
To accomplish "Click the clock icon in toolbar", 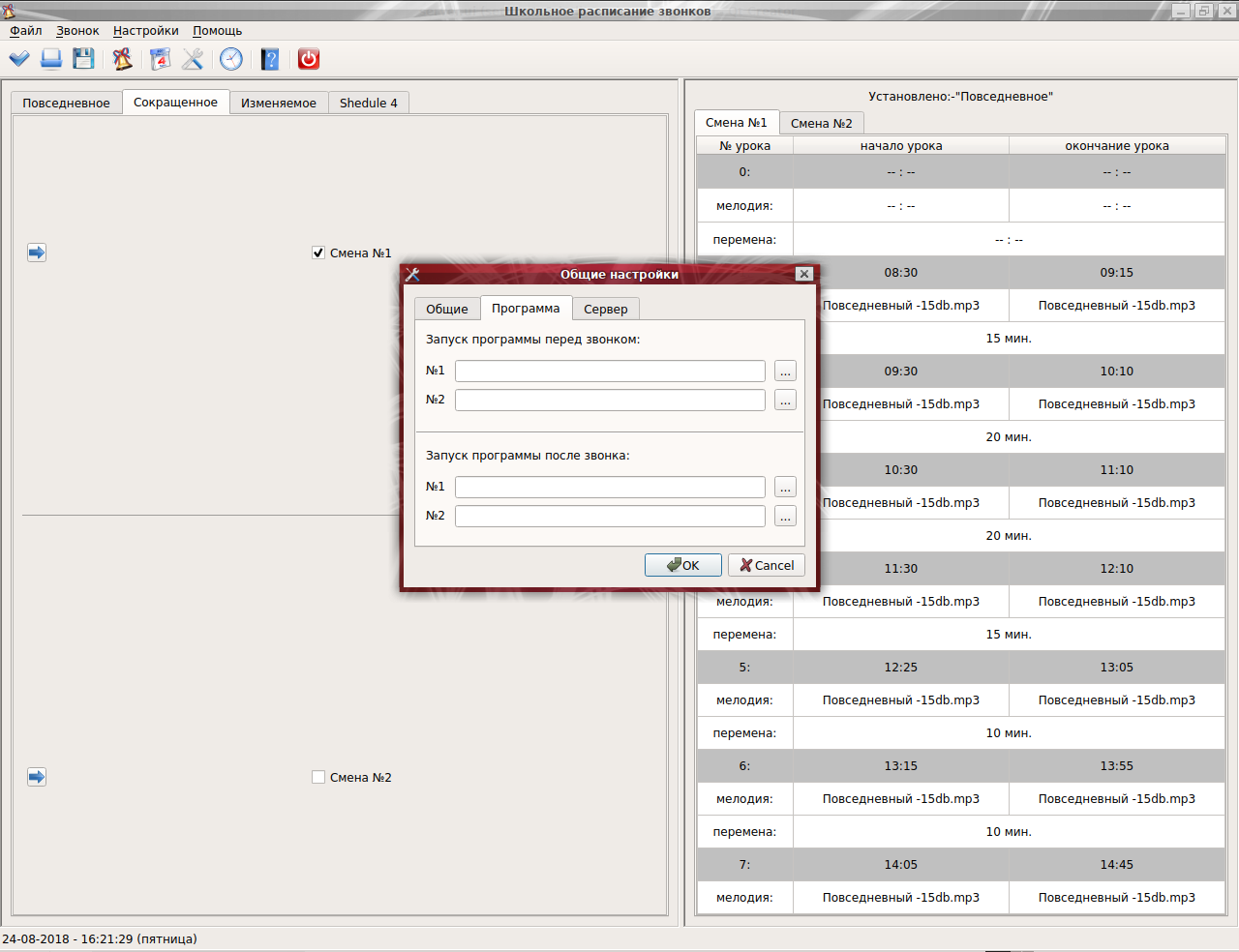I will tap(231, 59).
